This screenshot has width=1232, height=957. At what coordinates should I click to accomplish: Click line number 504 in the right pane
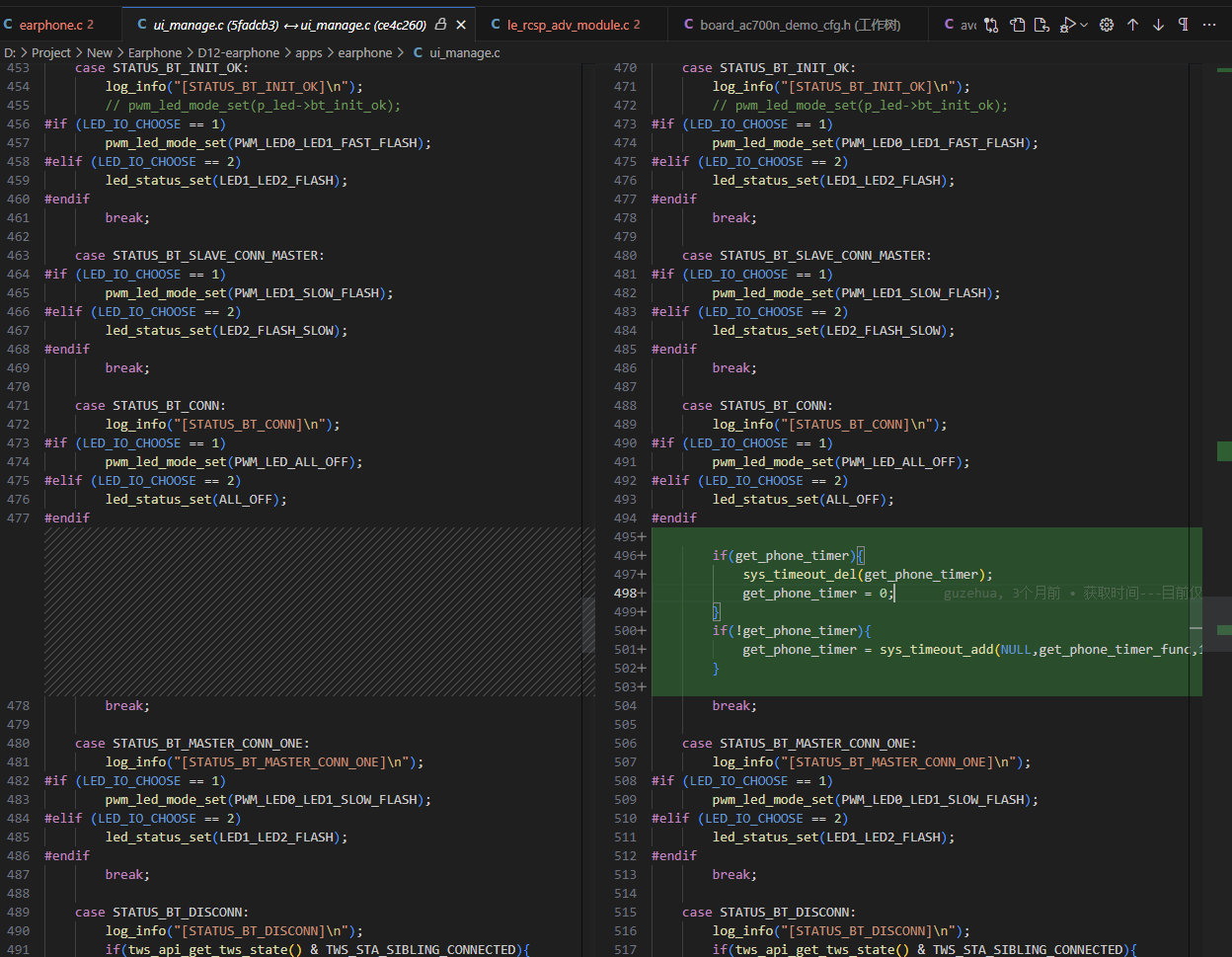[x=625, y=706]
